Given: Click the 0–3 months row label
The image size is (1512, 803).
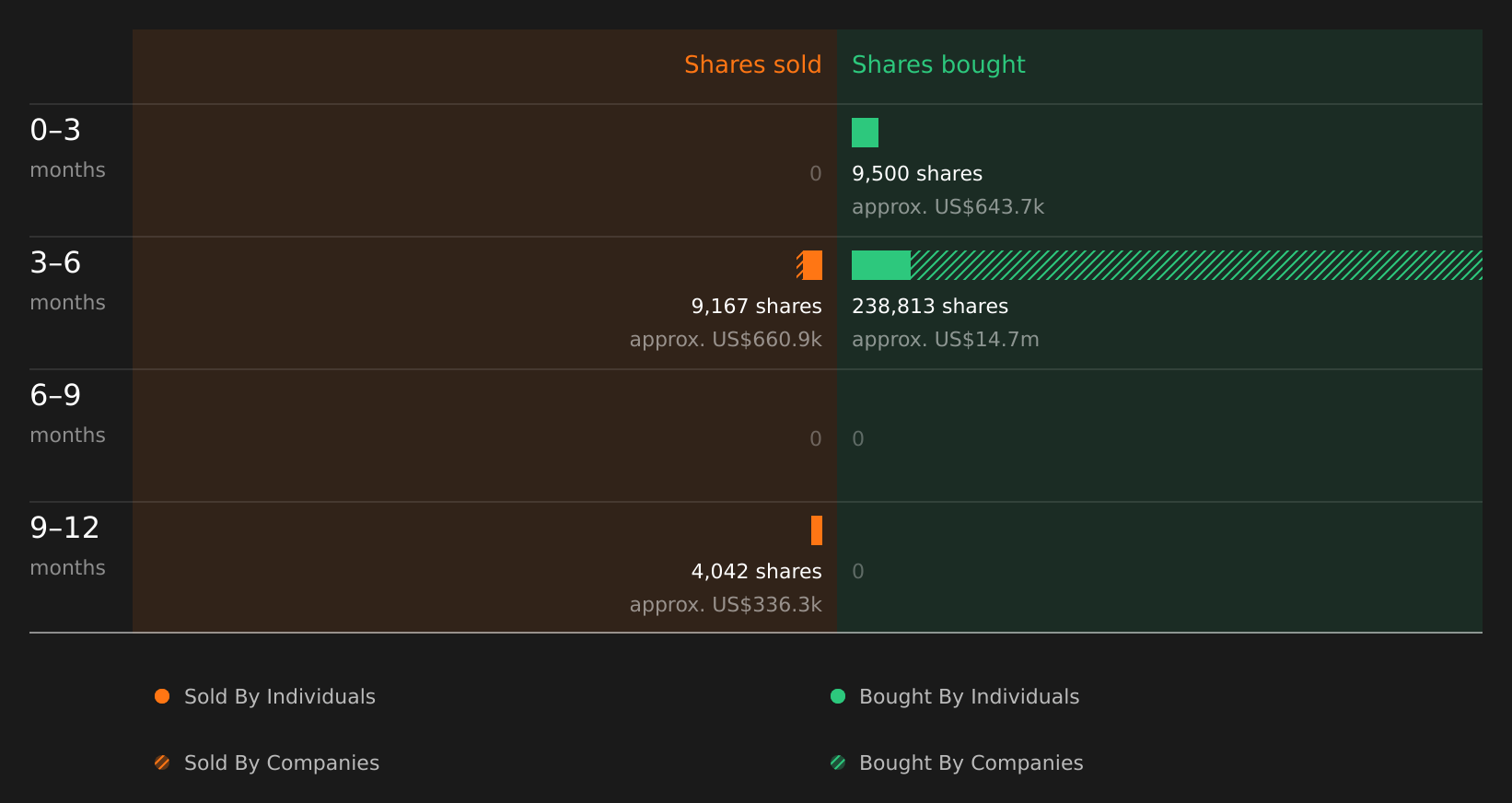Looking at the screenshot, I should point(67,147).
